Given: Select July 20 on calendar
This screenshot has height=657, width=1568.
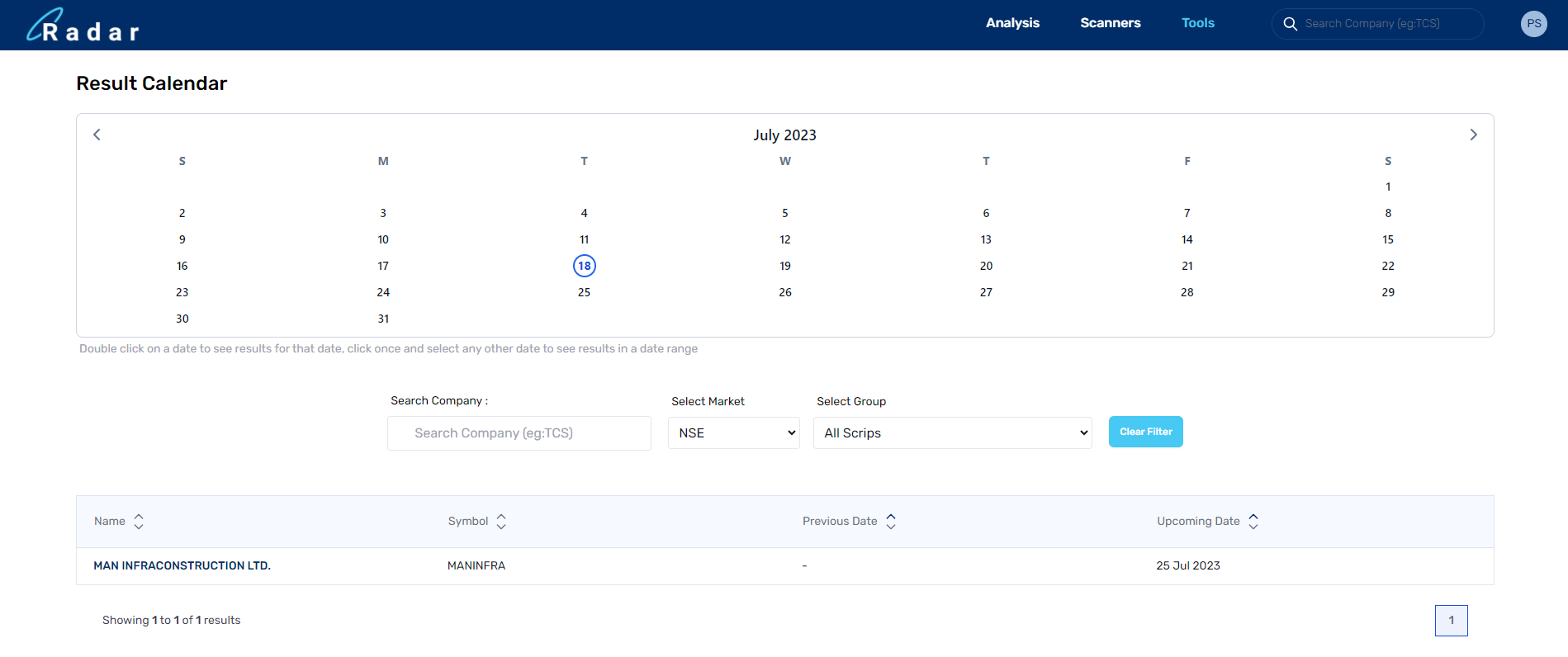Looking at the screenshot, I should click(x=986, y=266).
